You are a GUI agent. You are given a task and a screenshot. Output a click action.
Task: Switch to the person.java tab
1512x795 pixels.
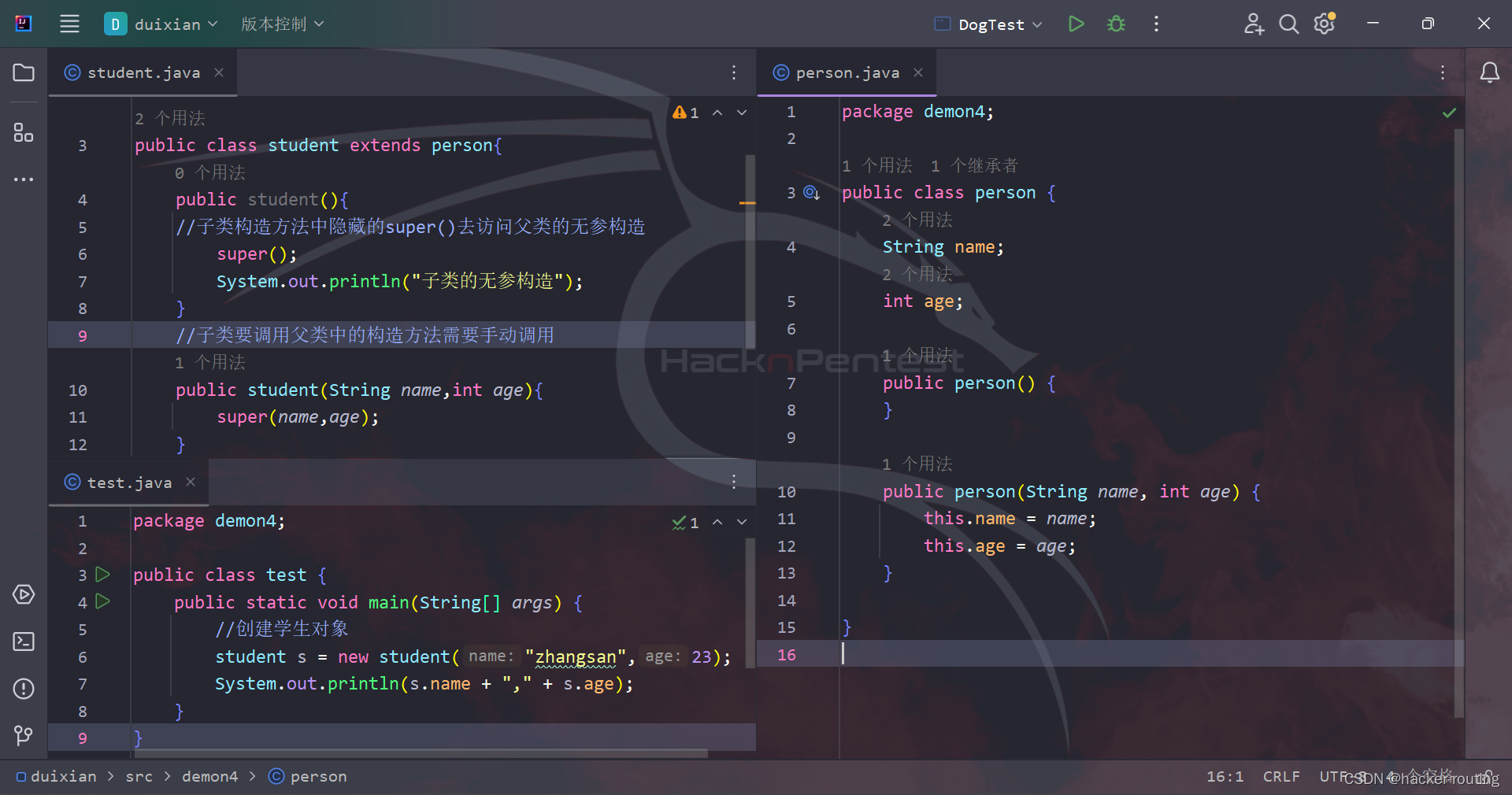[x=846, y=72]
